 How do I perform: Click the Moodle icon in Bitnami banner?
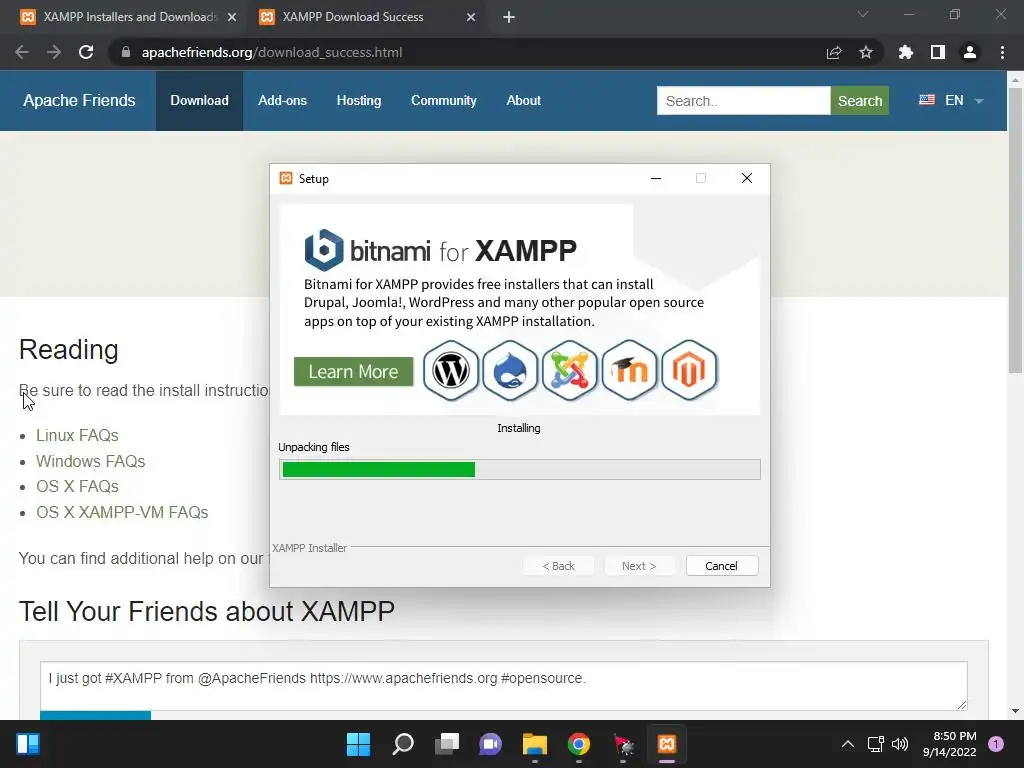point(629,370)
